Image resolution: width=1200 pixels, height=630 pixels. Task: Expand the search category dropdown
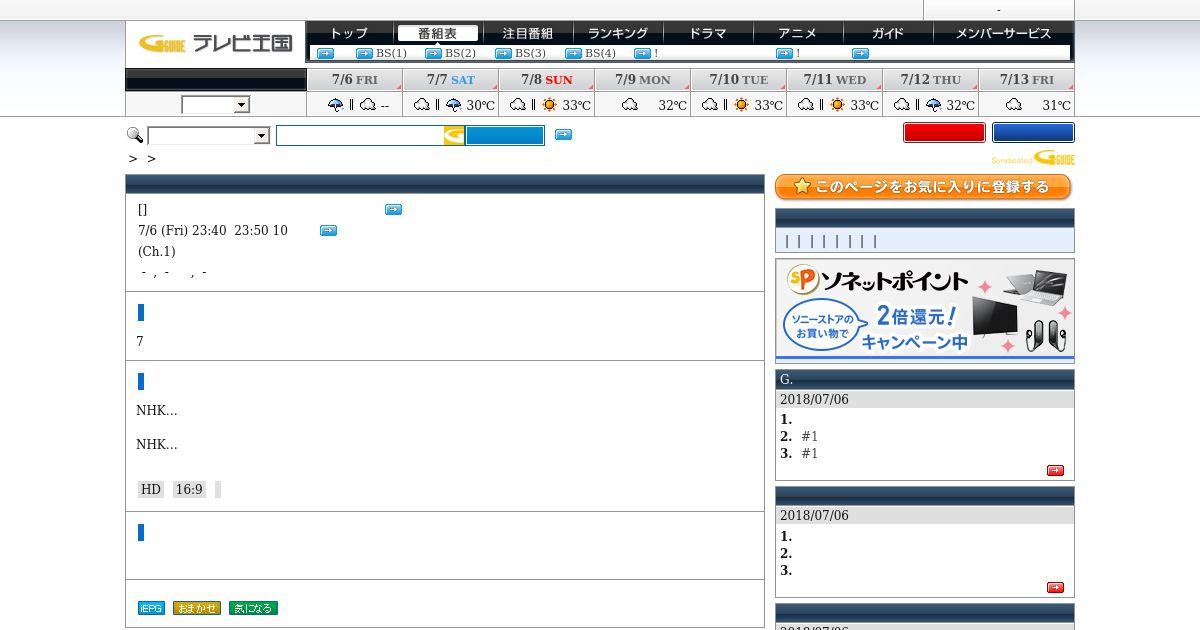click(x=208, y=136)
